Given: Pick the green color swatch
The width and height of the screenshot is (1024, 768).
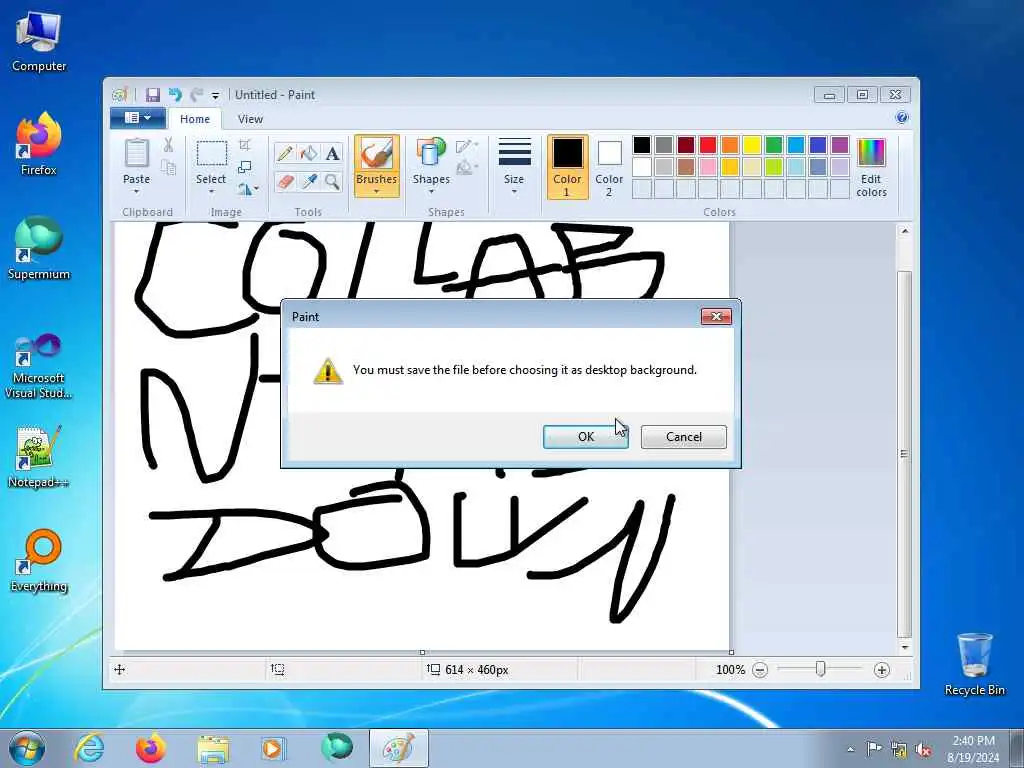Looking at the screenshot, I should [x=774, y=145].
